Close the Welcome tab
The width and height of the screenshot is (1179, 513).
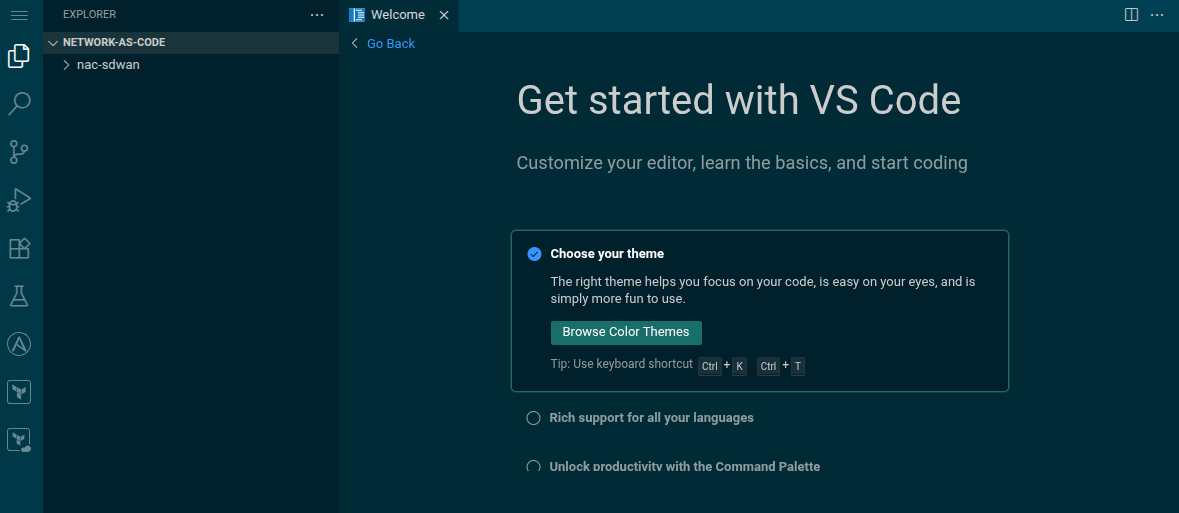(x=444, y=15)
